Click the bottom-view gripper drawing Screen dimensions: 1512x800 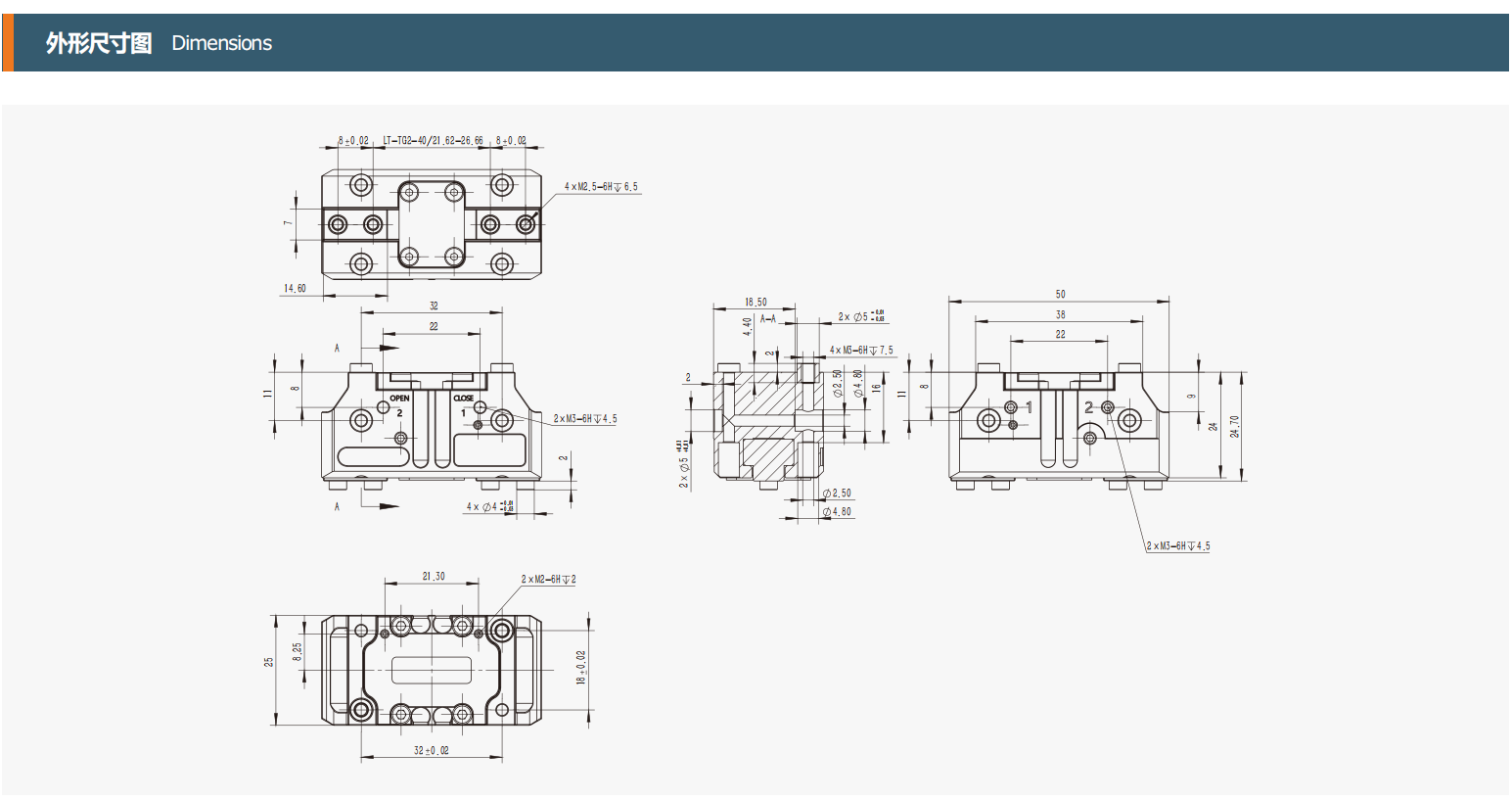click(432, 671)
